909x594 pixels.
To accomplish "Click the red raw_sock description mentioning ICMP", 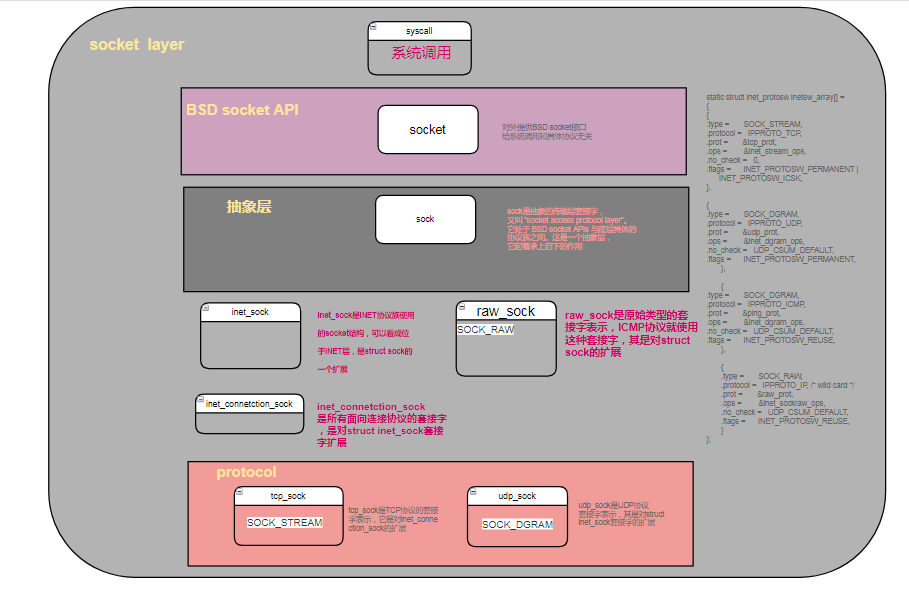I will tap(631, 334).
